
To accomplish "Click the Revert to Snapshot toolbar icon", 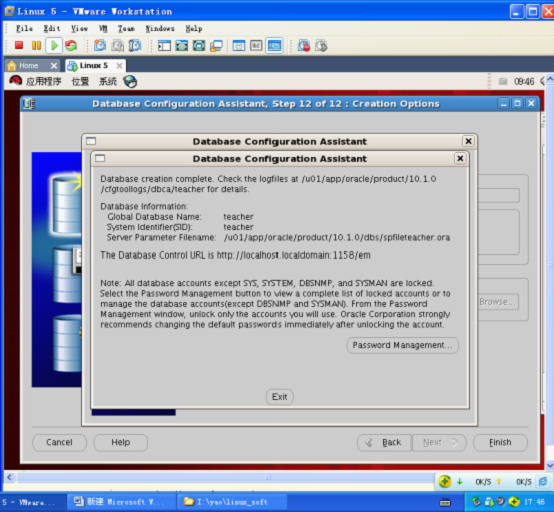I will point(118,46).
